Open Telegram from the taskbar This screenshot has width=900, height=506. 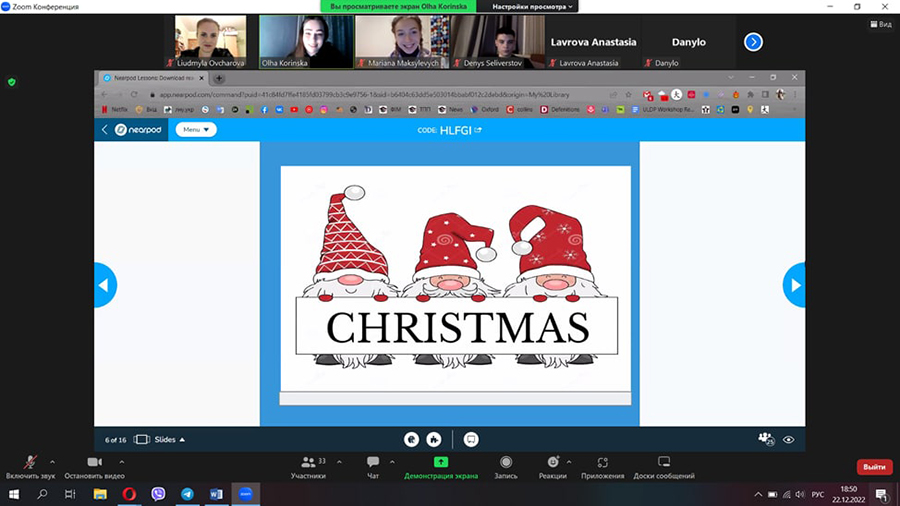(187, 494)
